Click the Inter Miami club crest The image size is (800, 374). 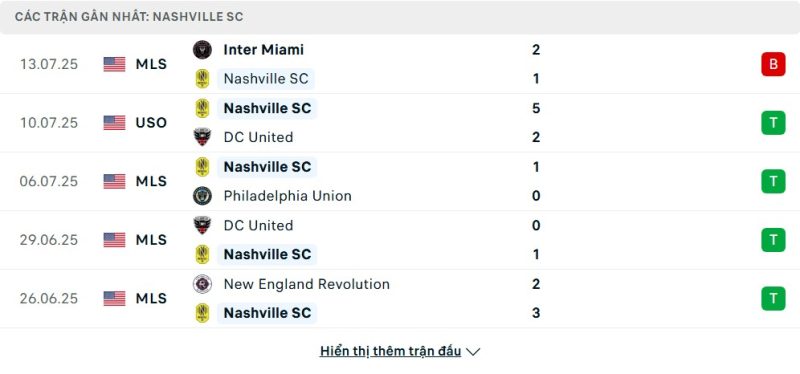coord(203,49)
